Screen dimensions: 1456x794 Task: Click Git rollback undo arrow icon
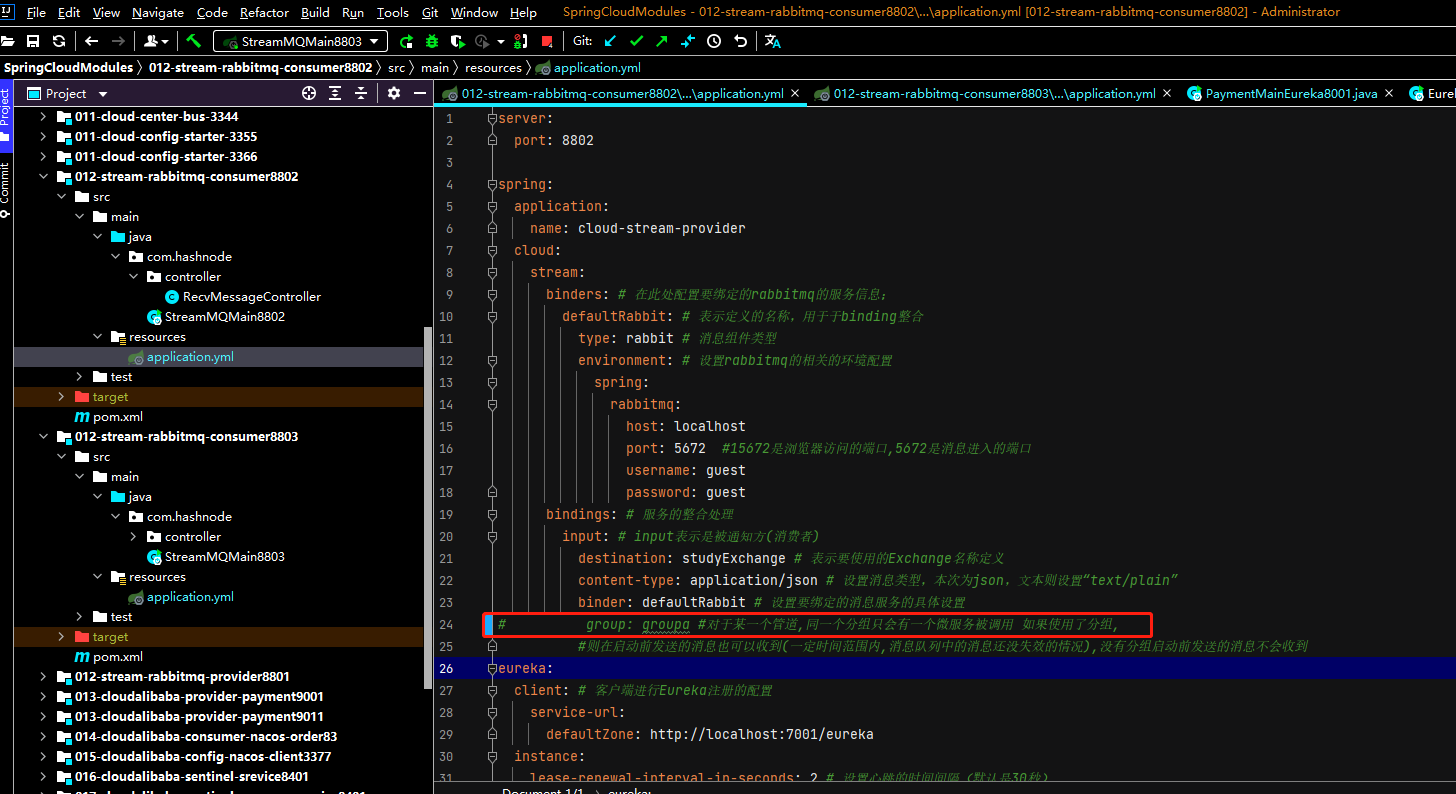pos(740,41)
